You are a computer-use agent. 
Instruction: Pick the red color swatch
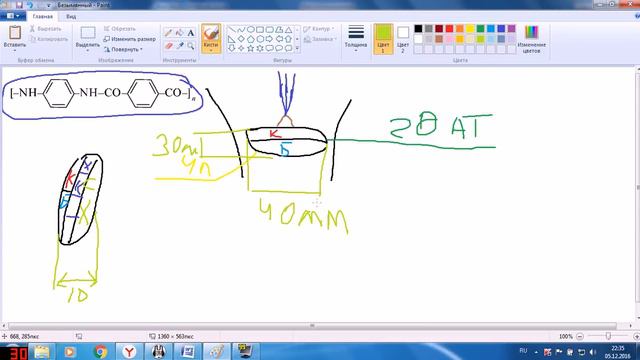pyautogui.click(x=449, y=28)
